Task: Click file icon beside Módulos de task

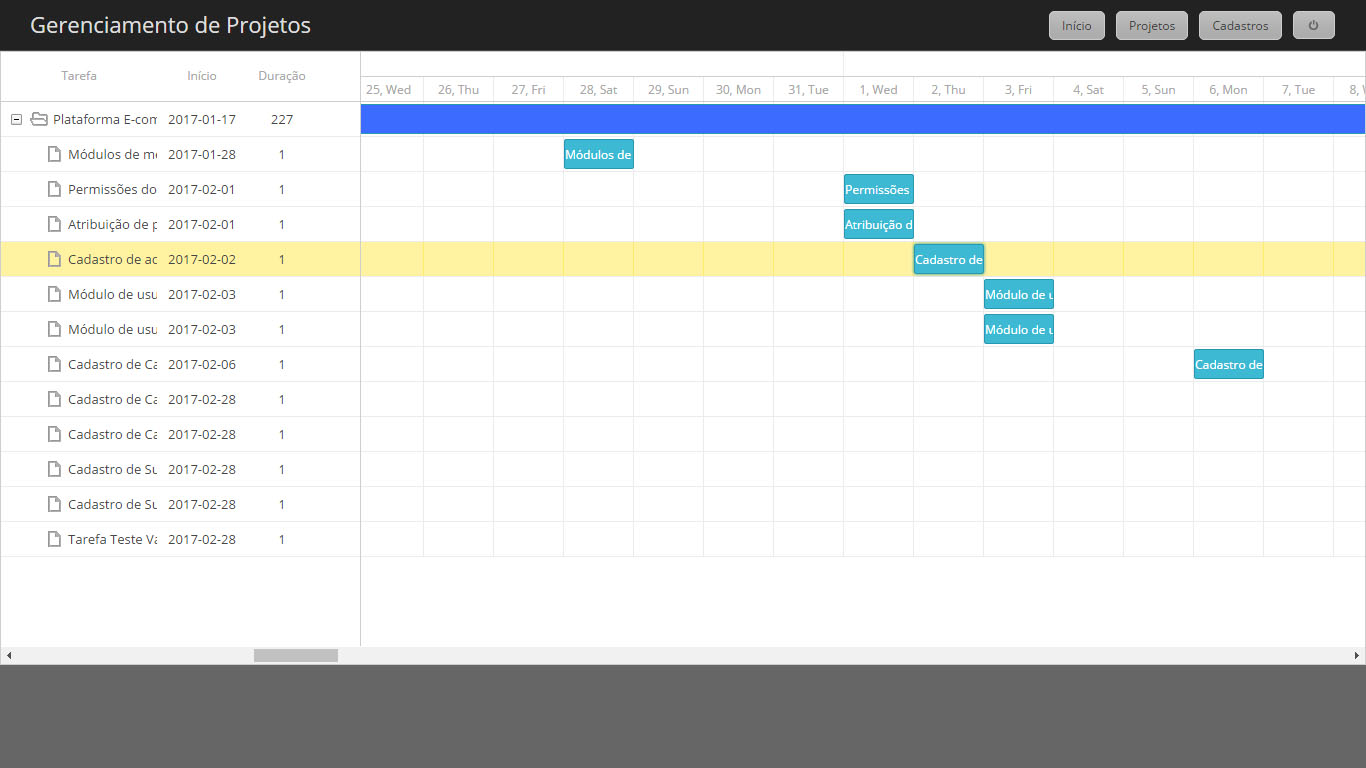Action: pos(55,155)
